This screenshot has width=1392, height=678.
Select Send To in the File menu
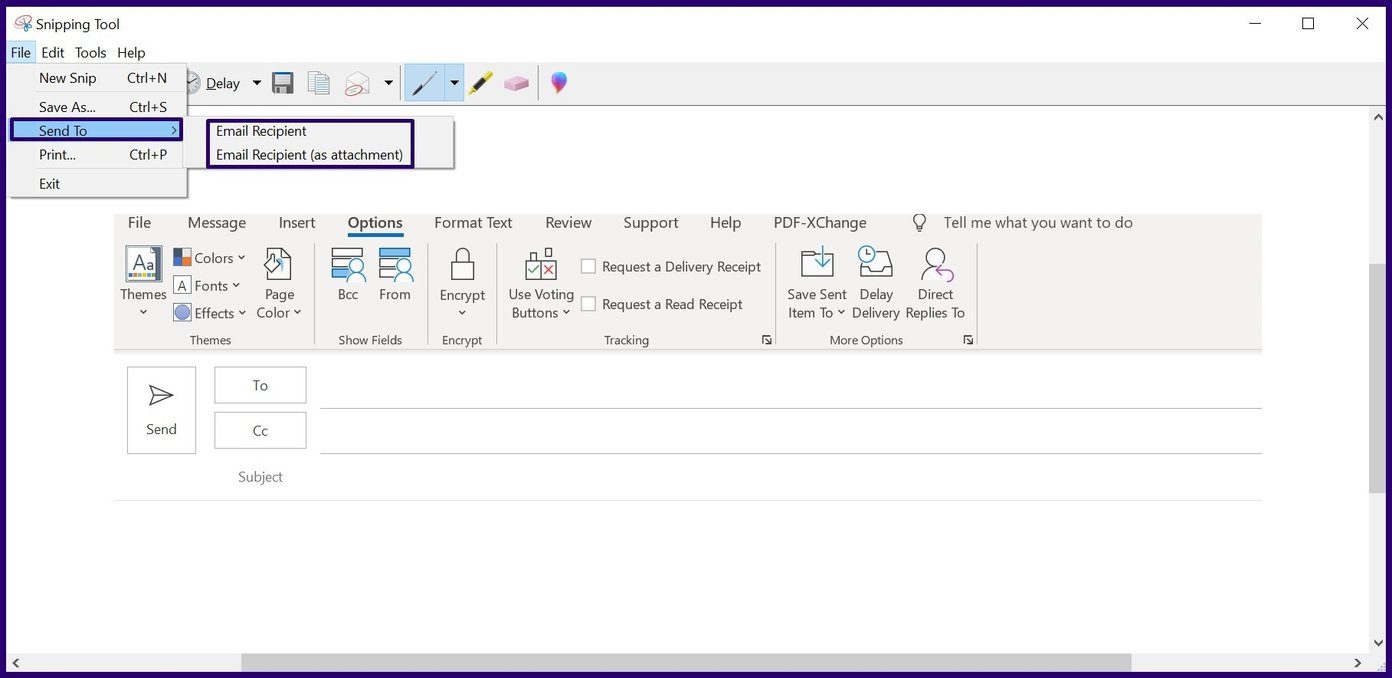(x=96, y=131)
